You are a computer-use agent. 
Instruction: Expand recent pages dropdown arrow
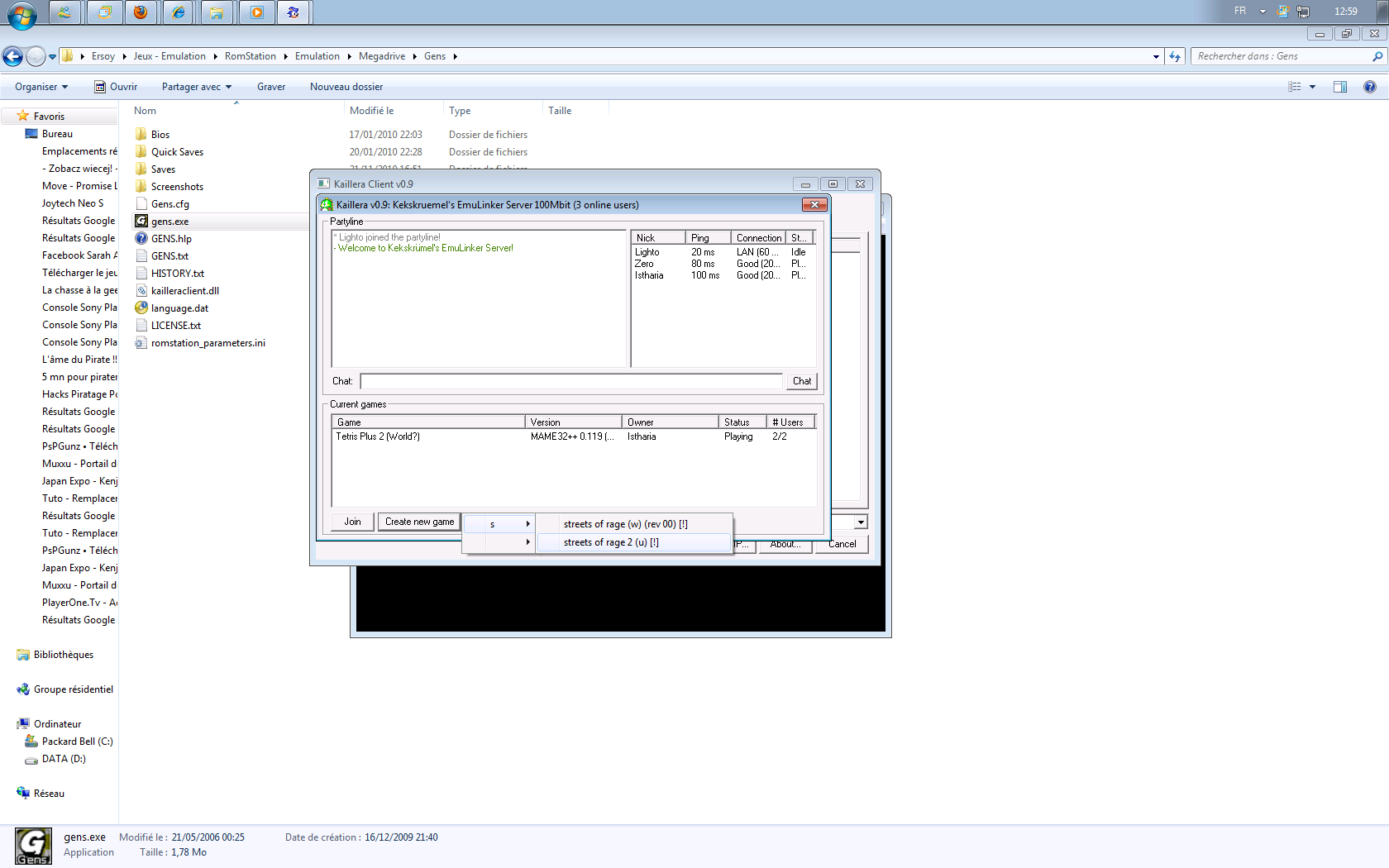point(52,56)
